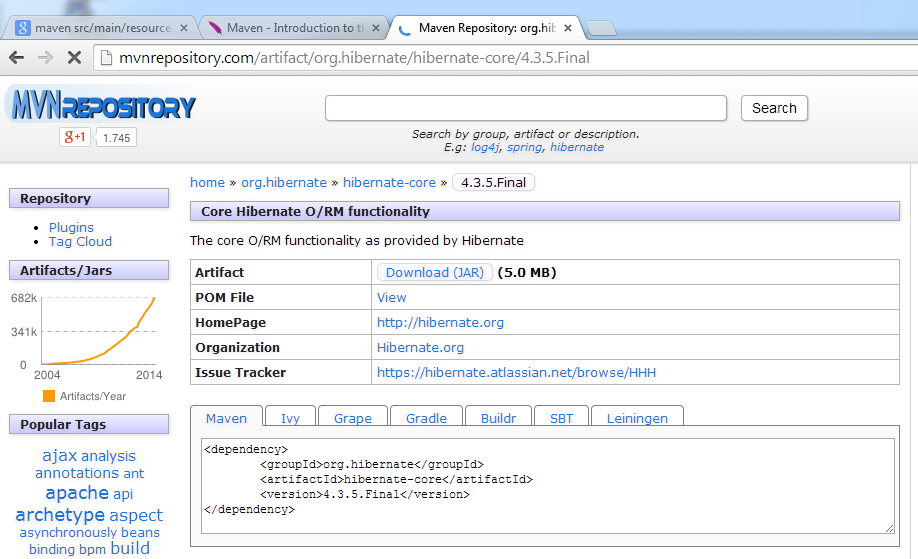Close the 'maven src/main/resource' tab
The width and height of the screenshot is (918, 559).
coord(184,28)
